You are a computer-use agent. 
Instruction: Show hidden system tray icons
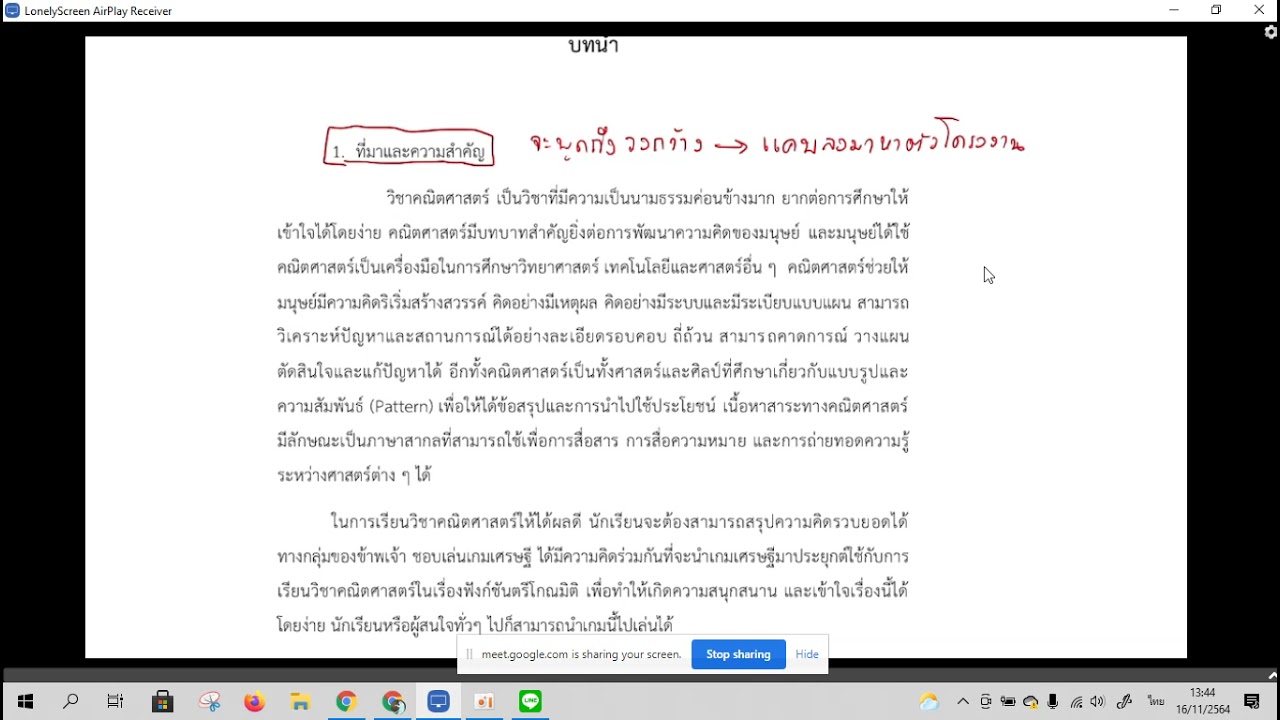(x=963, y=702)
